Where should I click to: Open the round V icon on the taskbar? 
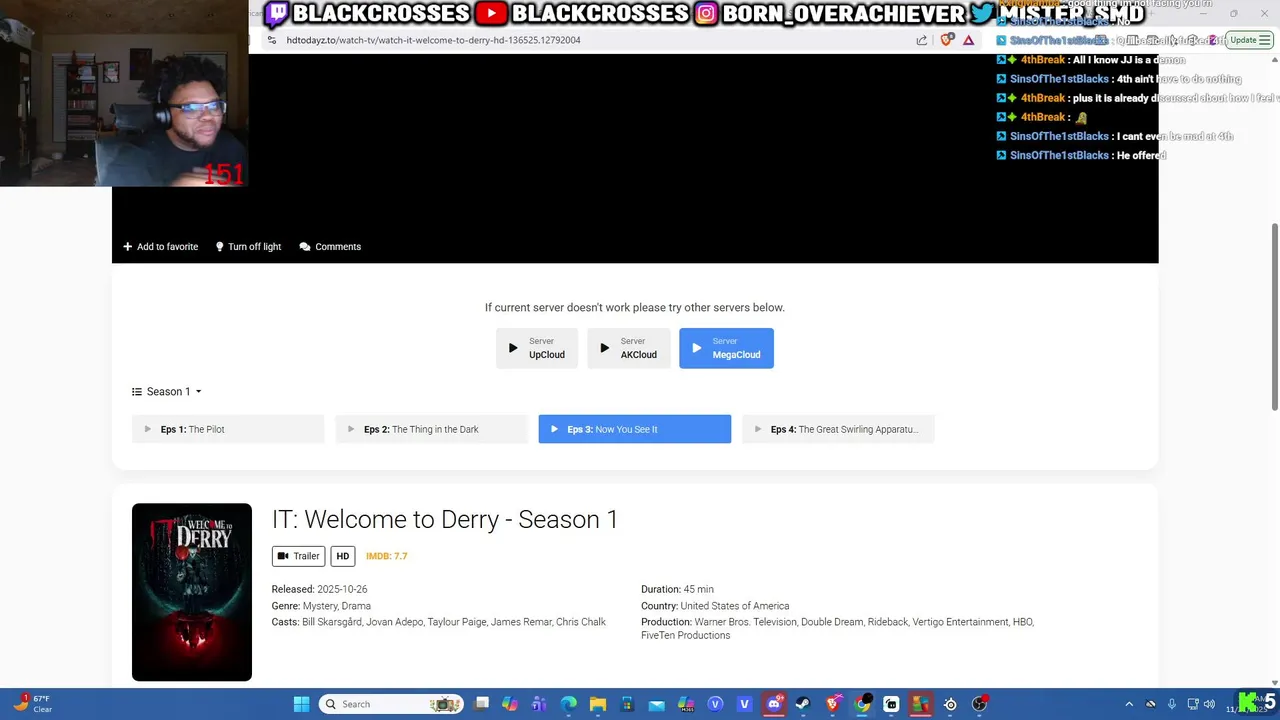[715, 704]
